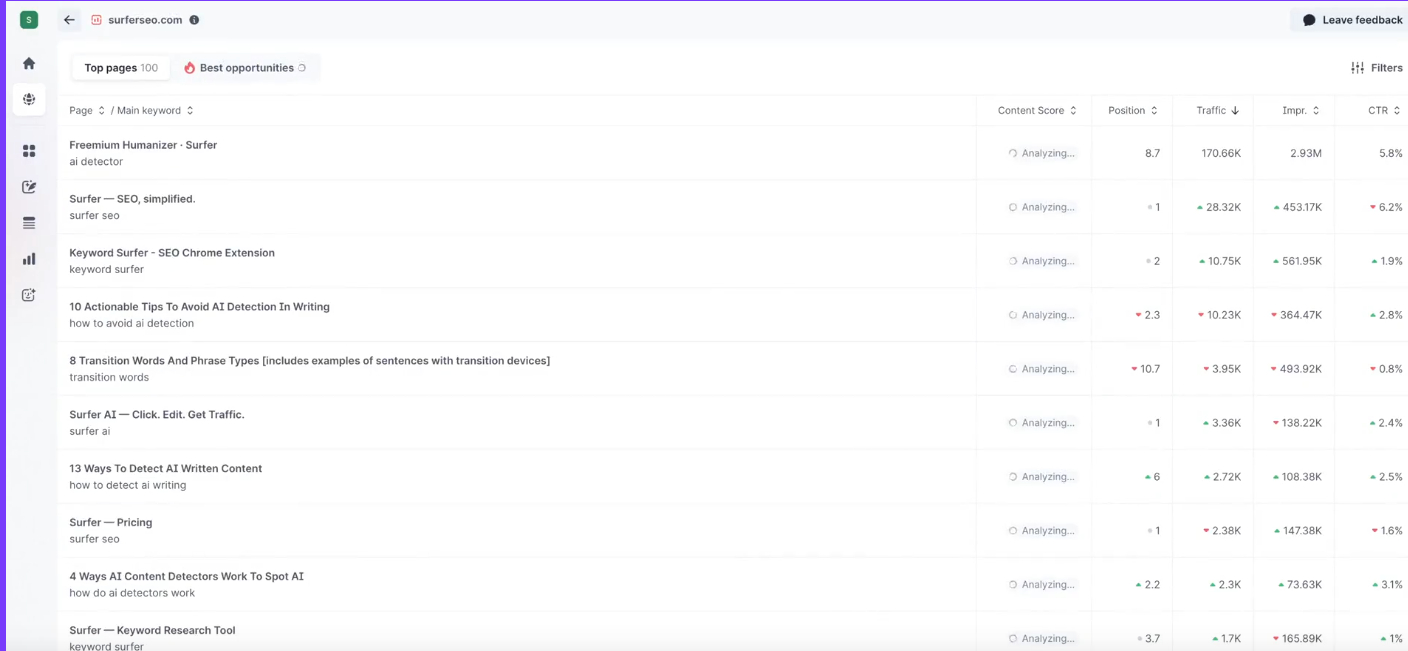
Task: Click the 165.89K impressions value
Action: click(1302, 640)
